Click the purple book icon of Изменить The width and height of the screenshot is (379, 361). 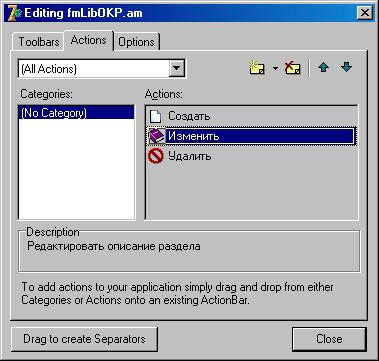[x=156, y=136]
